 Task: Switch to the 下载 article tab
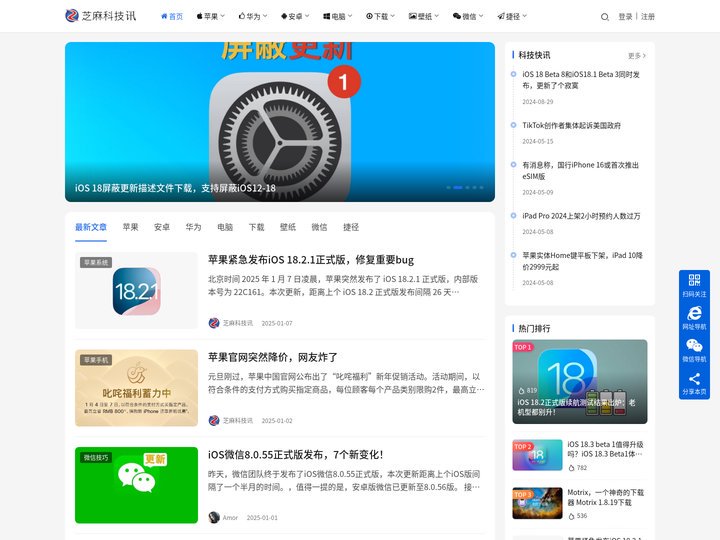tap(256, 227)
